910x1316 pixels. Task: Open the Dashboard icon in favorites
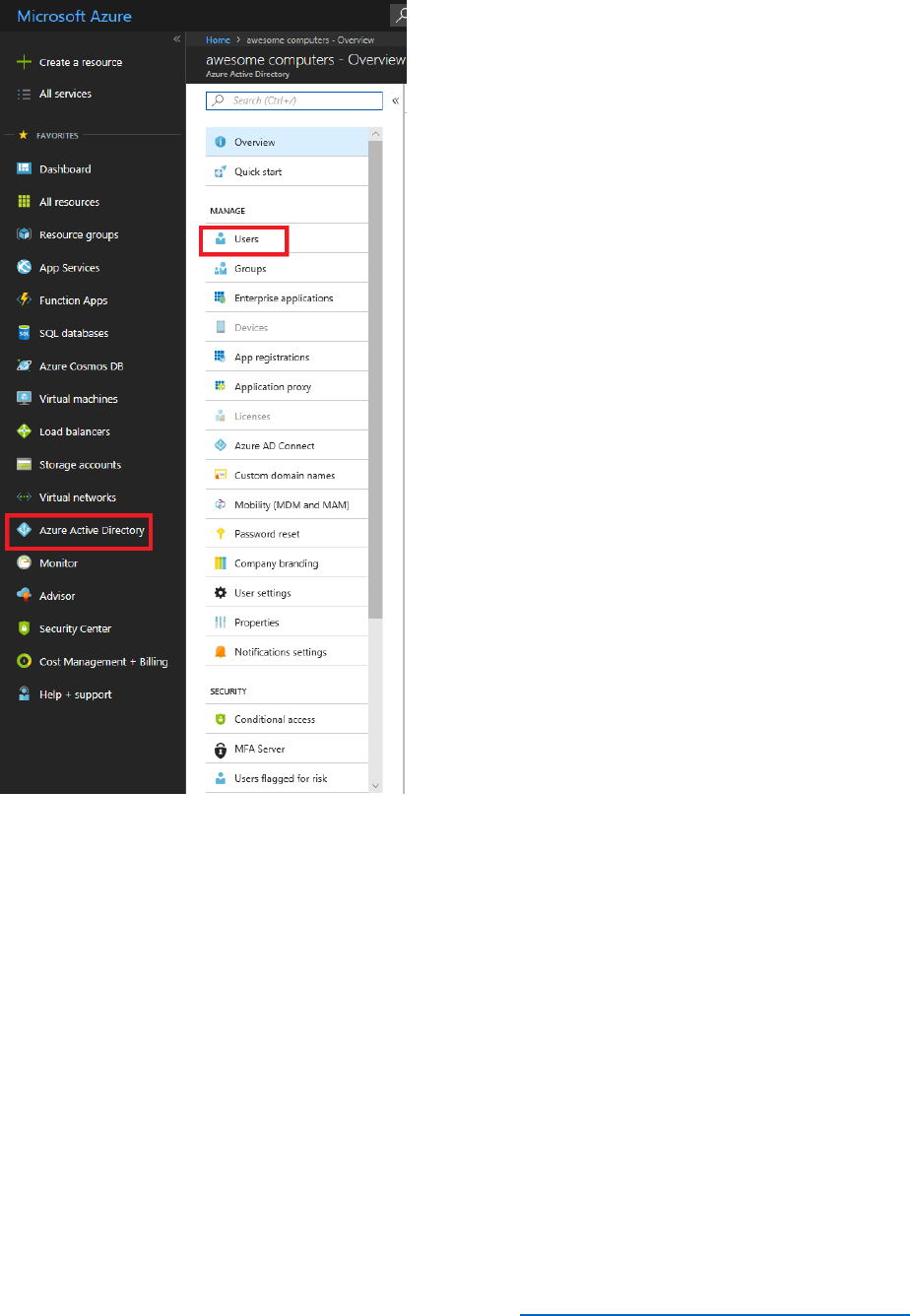pos(24,168)
